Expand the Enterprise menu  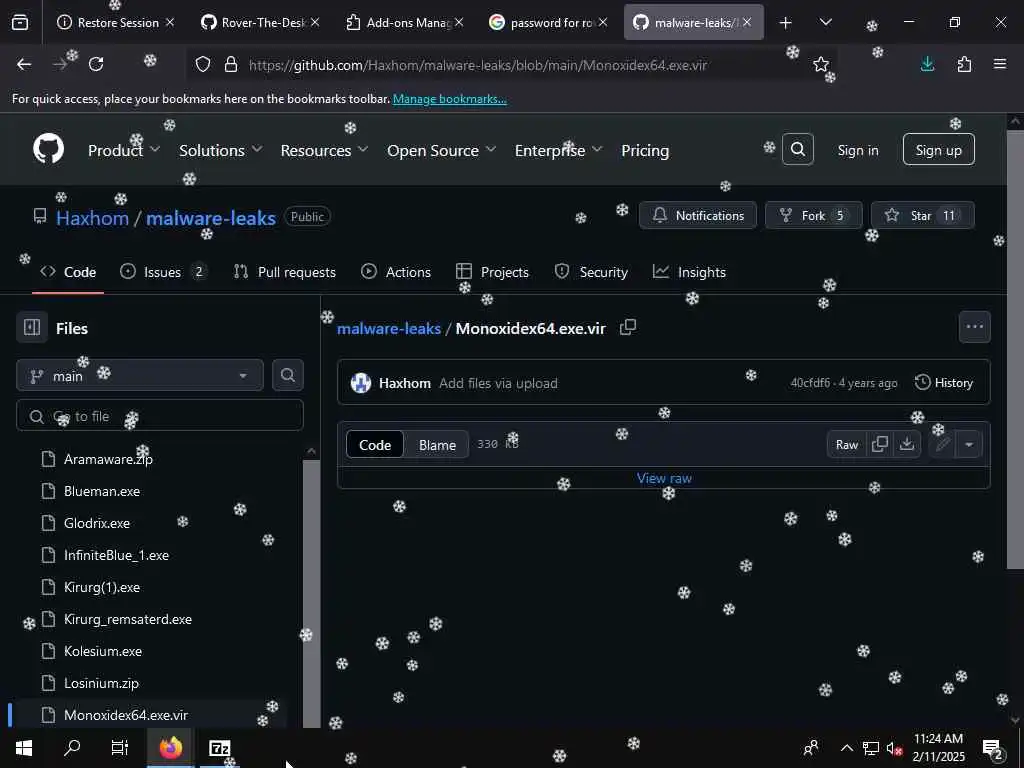(558, 150)
